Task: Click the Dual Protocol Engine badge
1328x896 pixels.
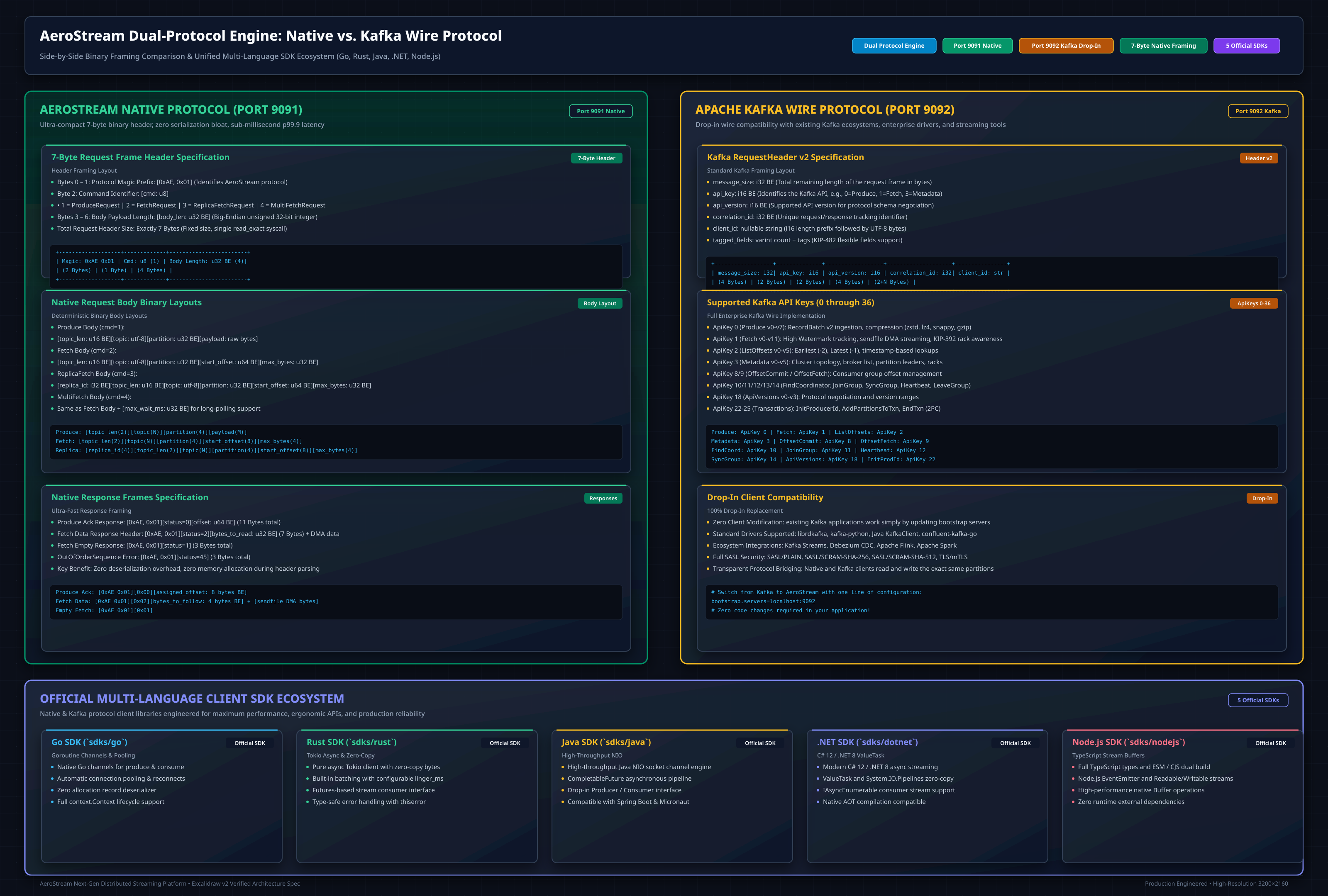Action: coord(894,46)
